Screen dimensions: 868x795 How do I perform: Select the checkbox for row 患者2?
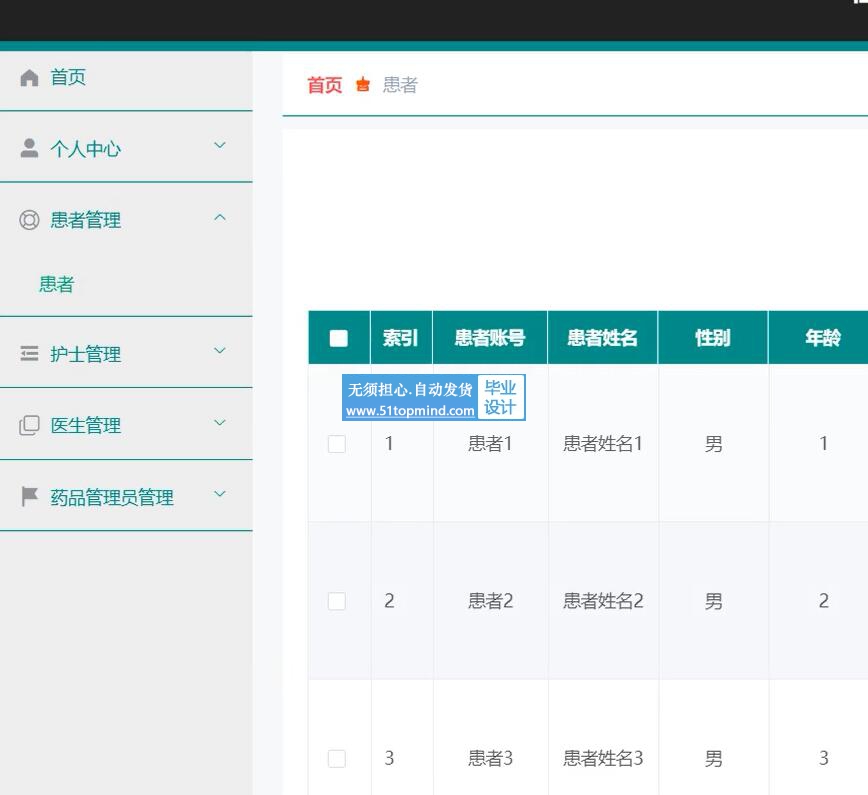point(337,601)
